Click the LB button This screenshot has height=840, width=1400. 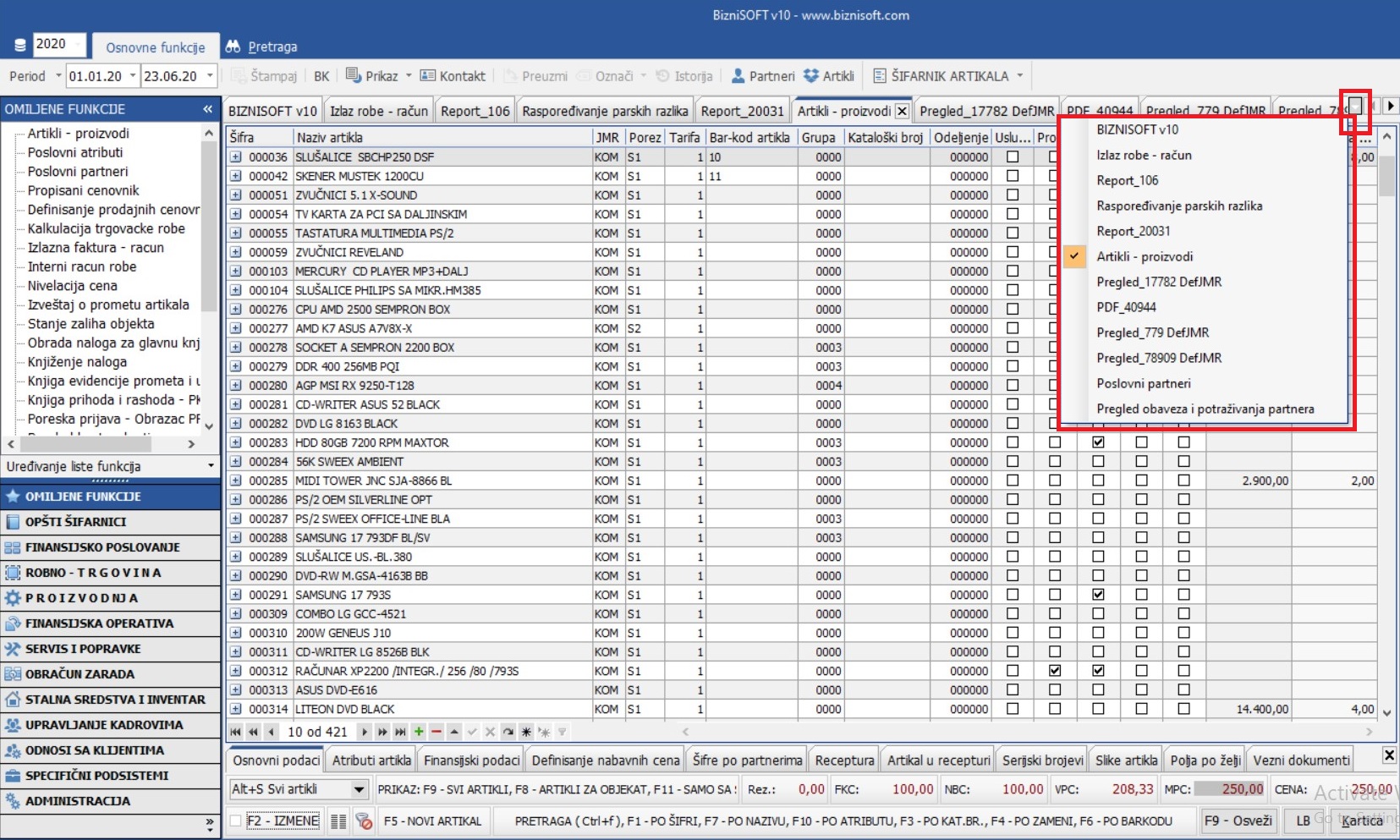click(1303, 821)
